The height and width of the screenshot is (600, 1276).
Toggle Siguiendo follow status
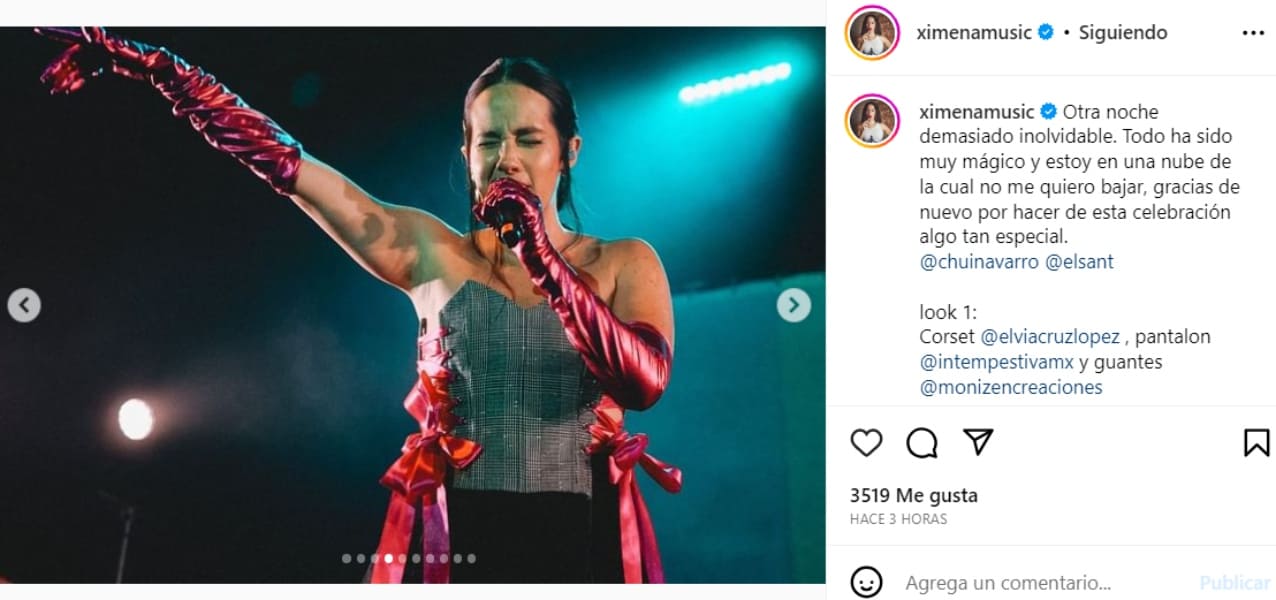1123,33
